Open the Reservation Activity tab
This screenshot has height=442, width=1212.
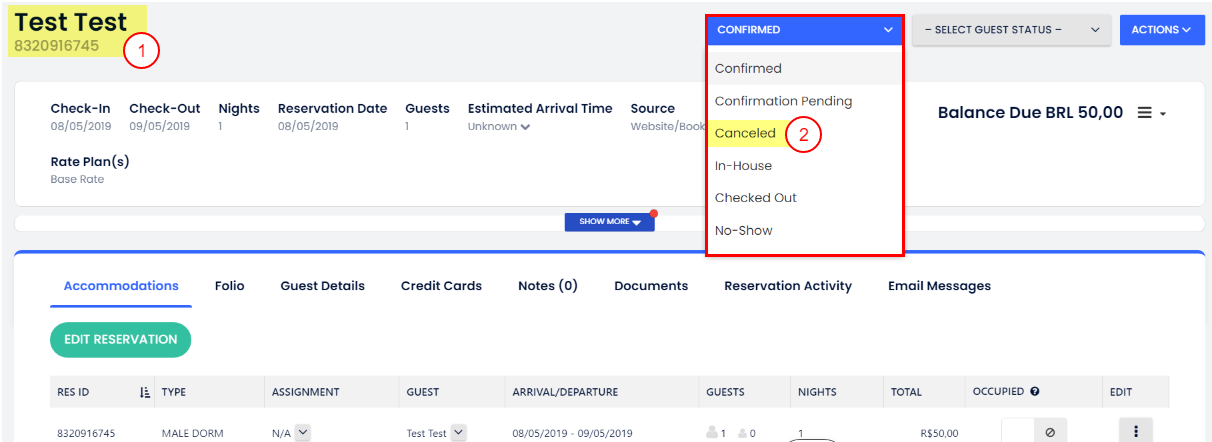click(788, 286)
